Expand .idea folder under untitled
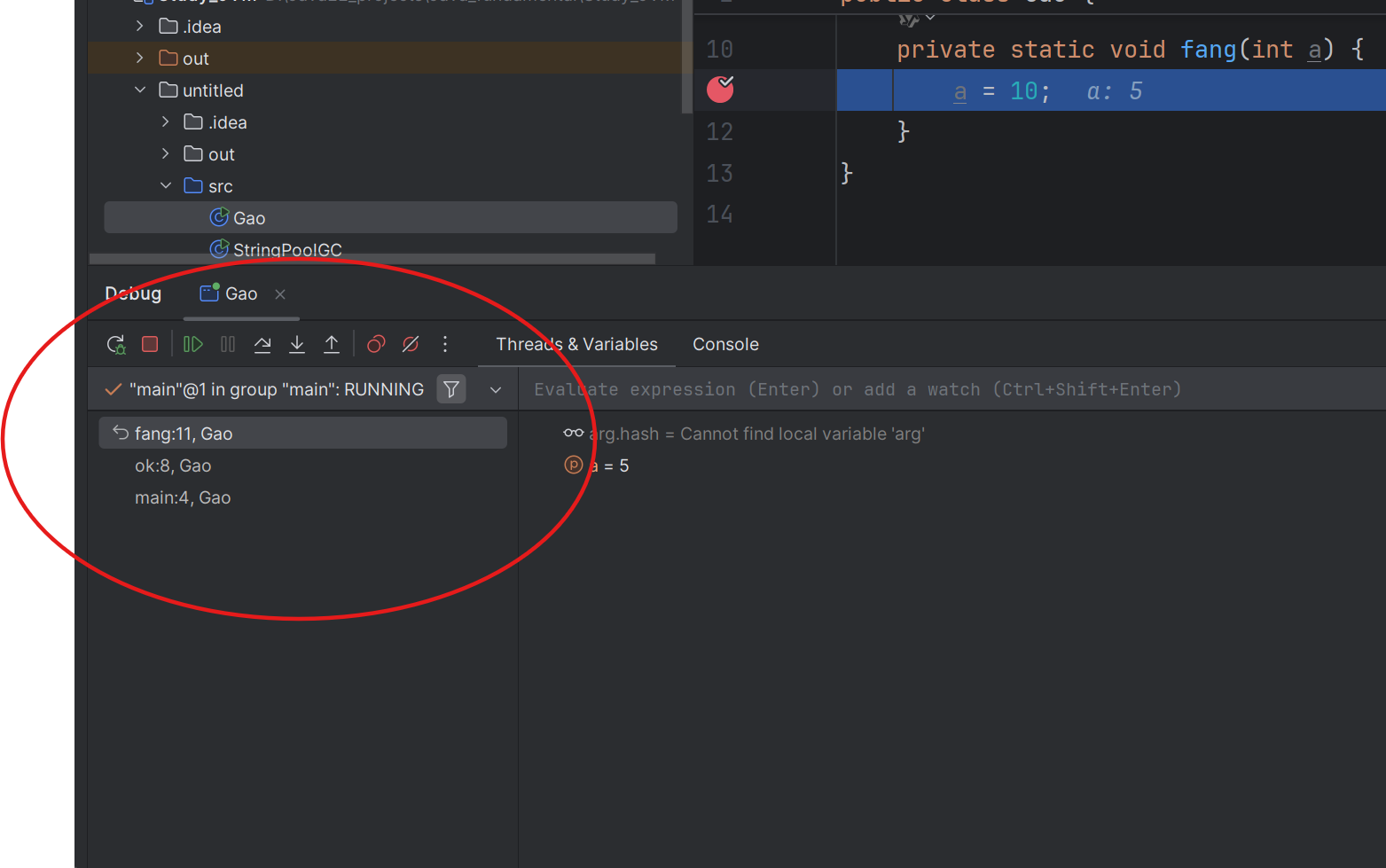The width and height of the screenshot is (1386, 868). pyautogui.click(x=165, y=122)
